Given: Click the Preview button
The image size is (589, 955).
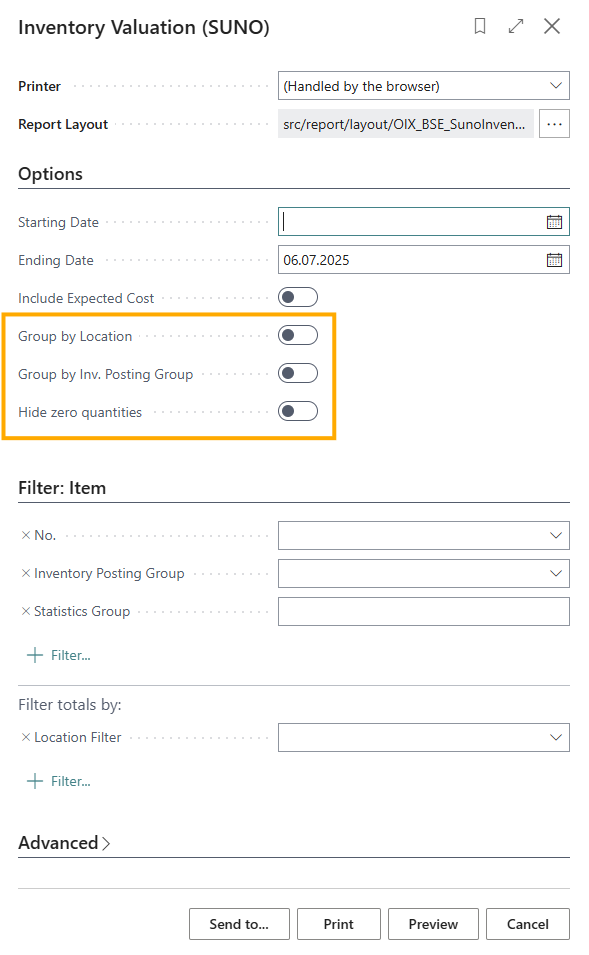Looking at the screenshot, I should tap(433, 924).
